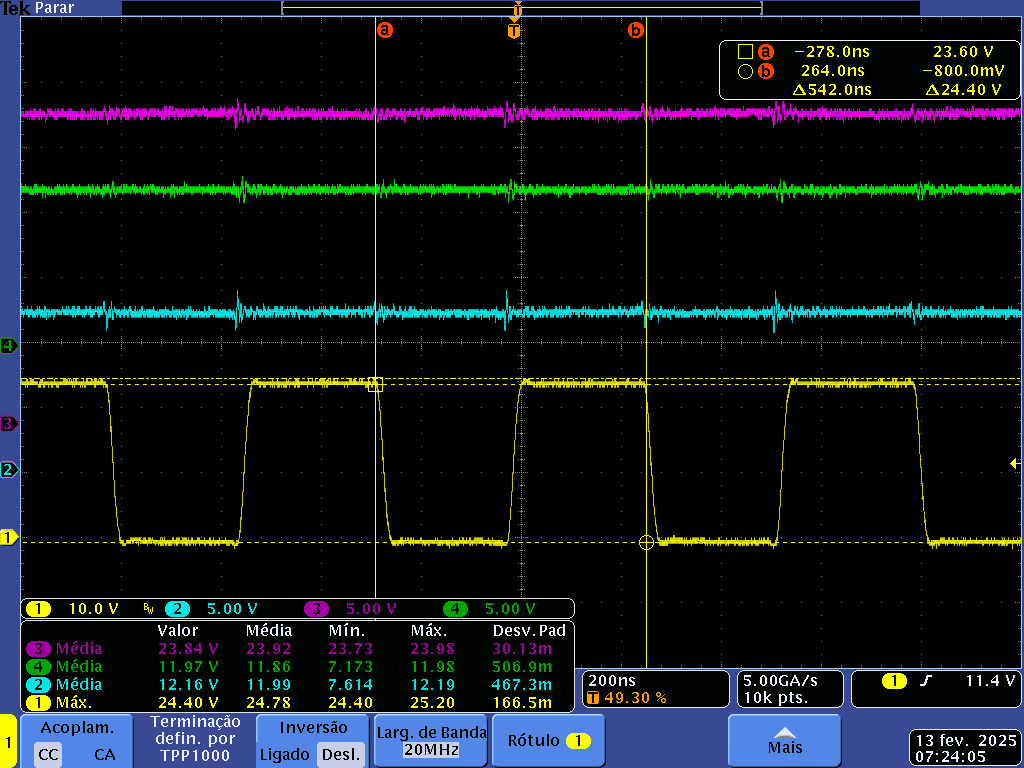The image size is (1024, 768).
Task: Click the 11.4 V trigger level readout
Action: pos(990,681)
